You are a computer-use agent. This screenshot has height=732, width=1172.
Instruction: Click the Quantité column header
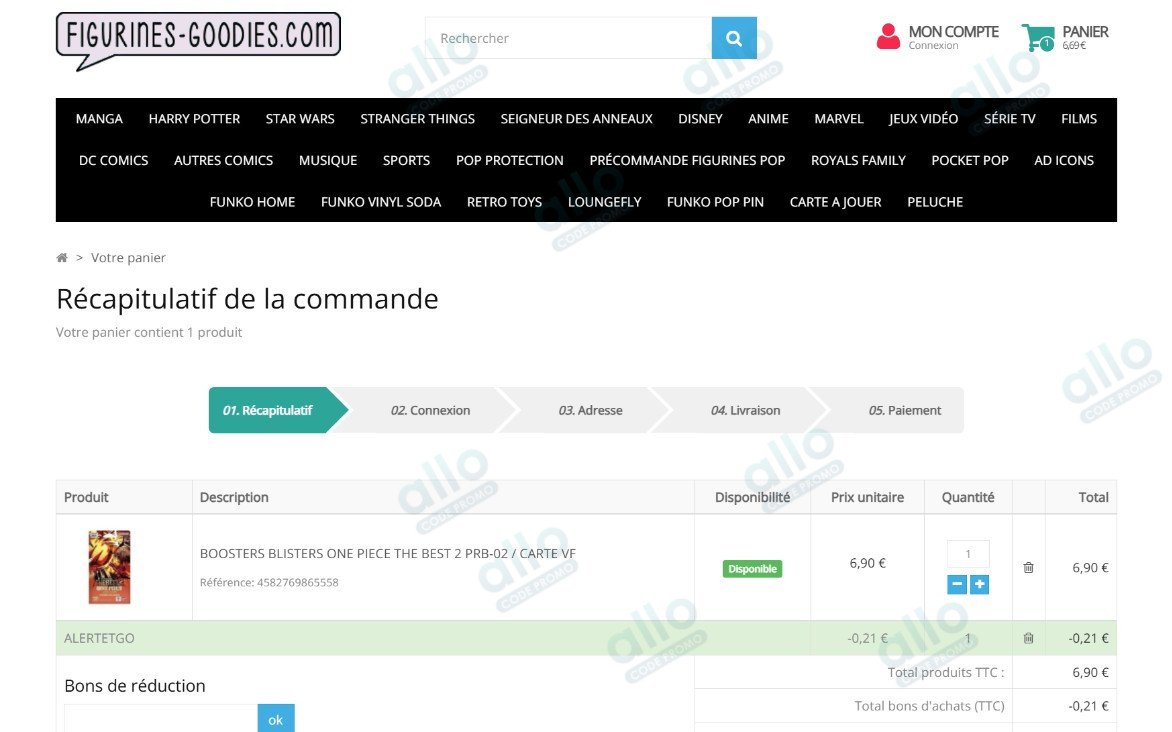[968, 497]
